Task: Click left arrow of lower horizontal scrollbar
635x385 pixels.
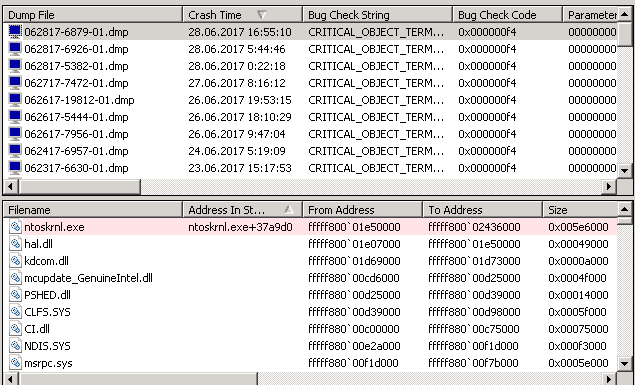Action: [x=11, y=380]
